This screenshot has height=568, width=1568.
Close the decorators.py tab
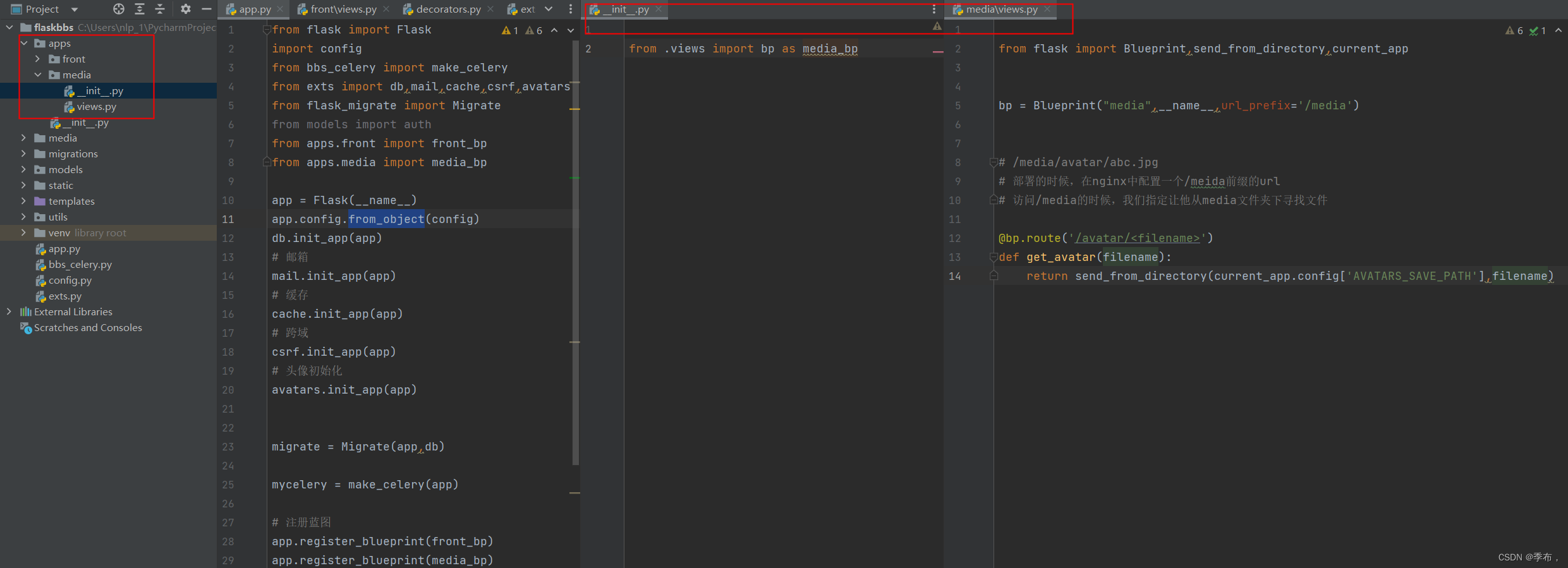[x=490, y=9]
